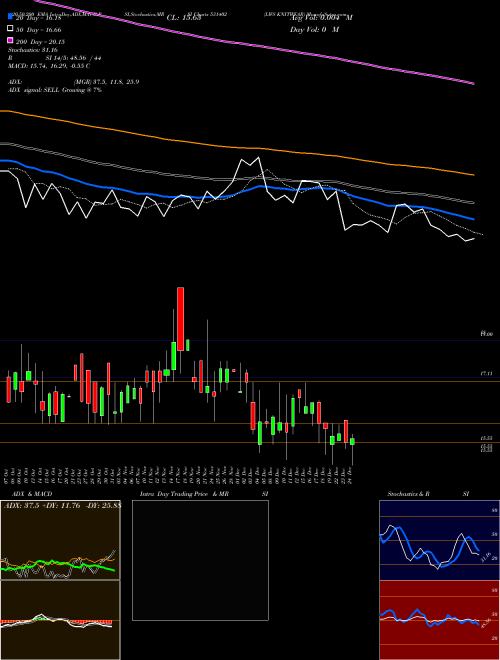The height and width of the screenshot is (660, 500).
Task: Click the first date label '07 Oct'
Action: (7, 474)
